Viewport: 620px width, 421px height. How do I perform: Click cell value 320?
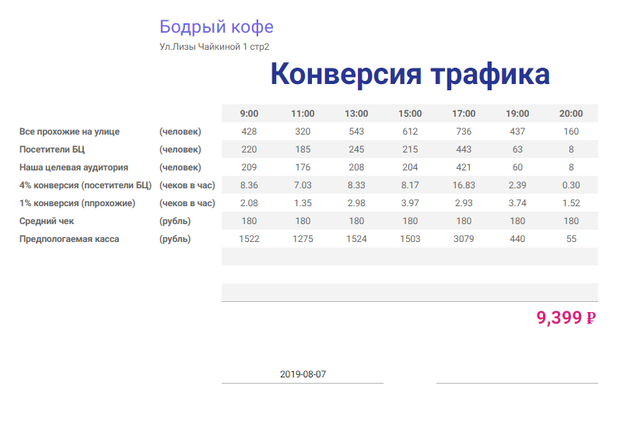coord(303,132)
